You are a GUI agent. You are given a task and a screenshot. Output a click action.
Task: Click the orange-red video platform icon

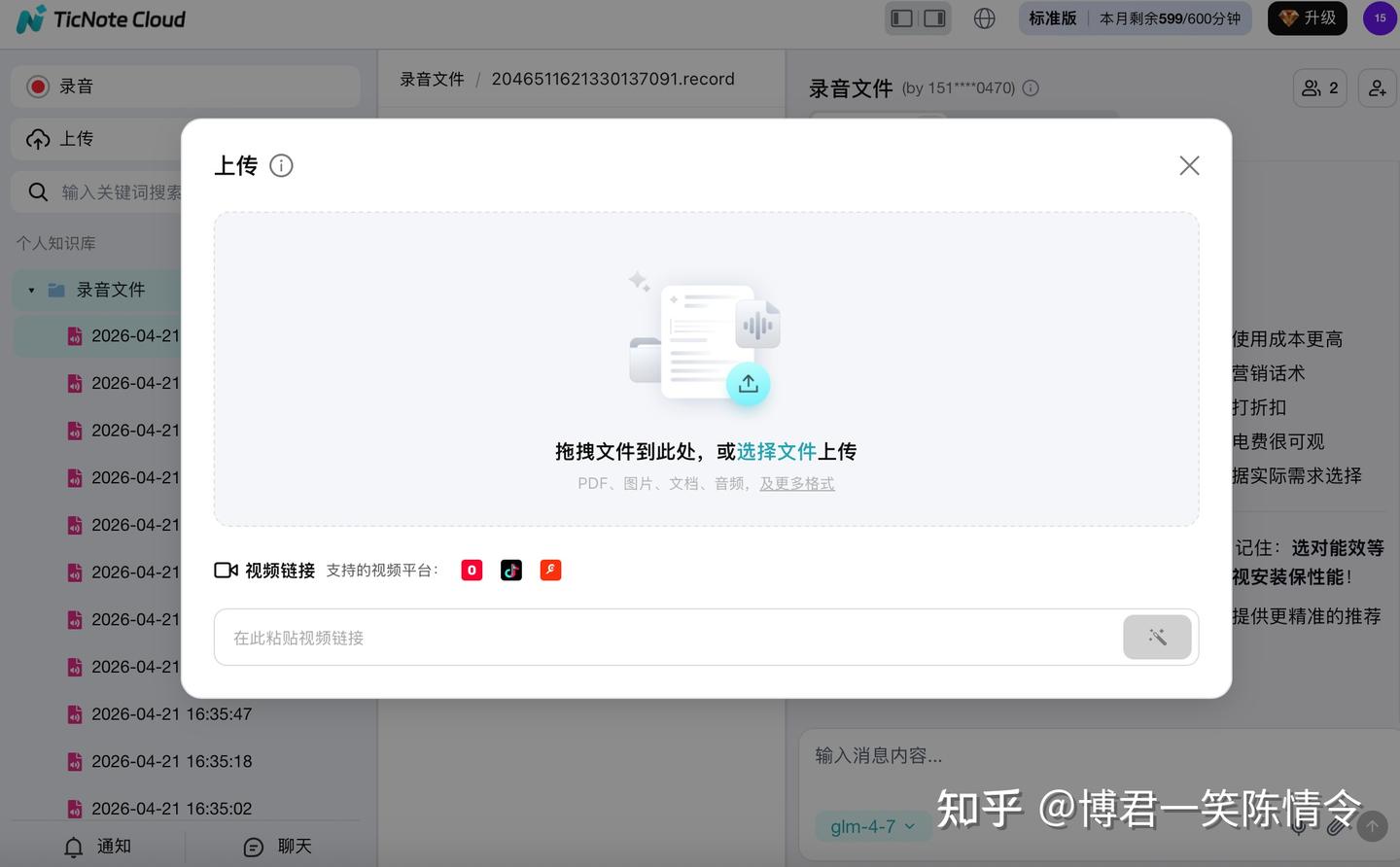pyautogui.click(x=550, y=571)
